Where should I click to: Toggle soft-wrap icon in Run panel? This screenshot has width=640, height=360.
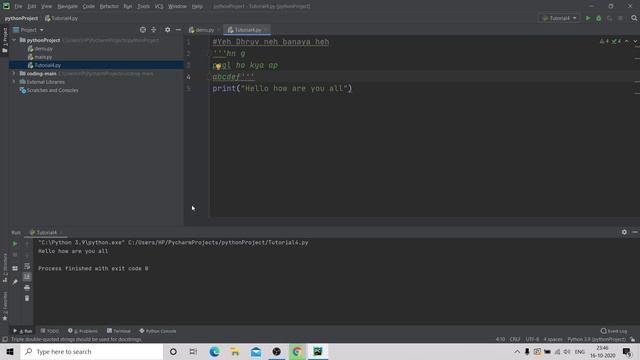(x=27, y=266)
